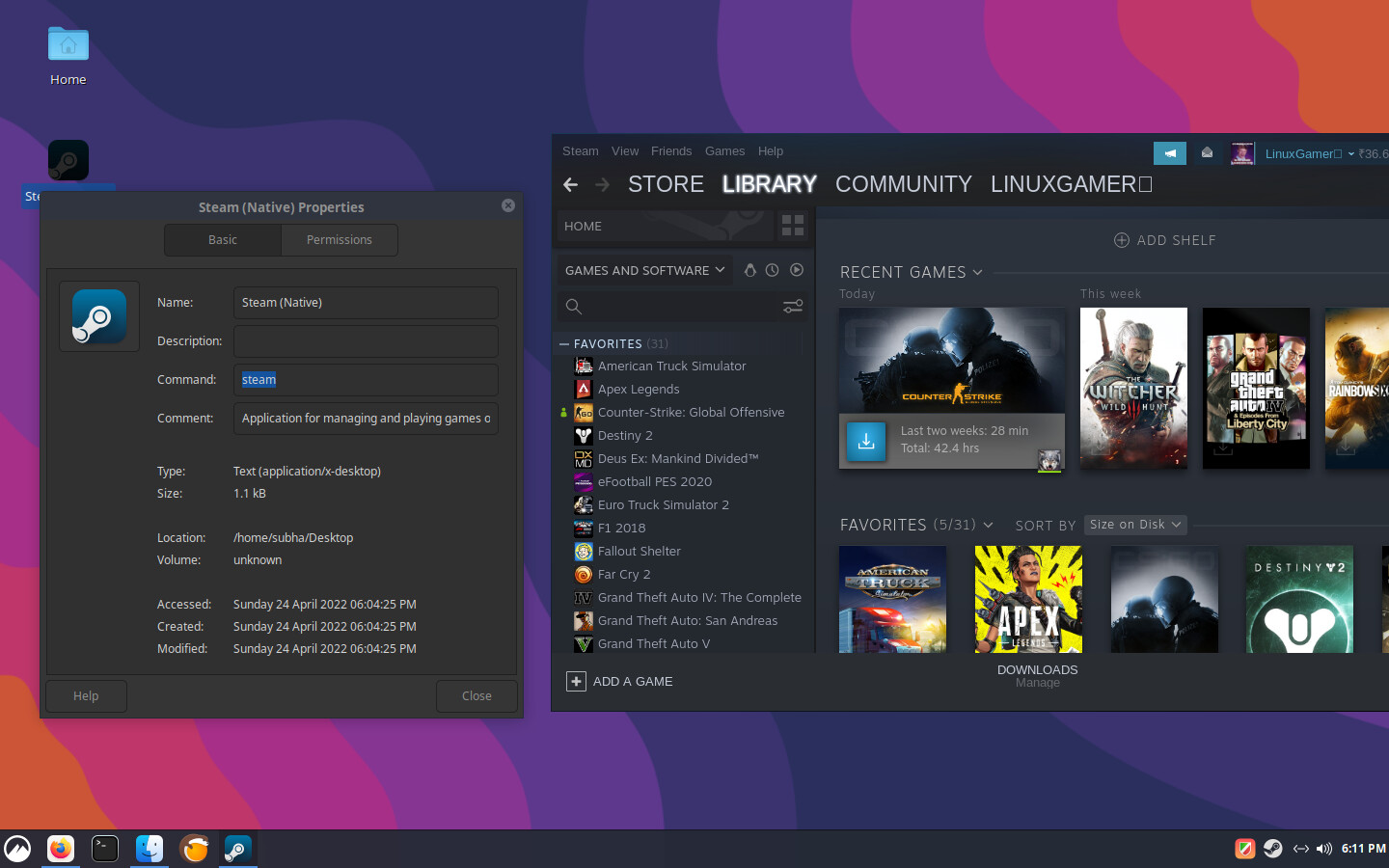The width and height of the screenshot is (1389, 868).
Task: Open file manager from taskbar
Action: pyautogui.click(x=150, y=849)
